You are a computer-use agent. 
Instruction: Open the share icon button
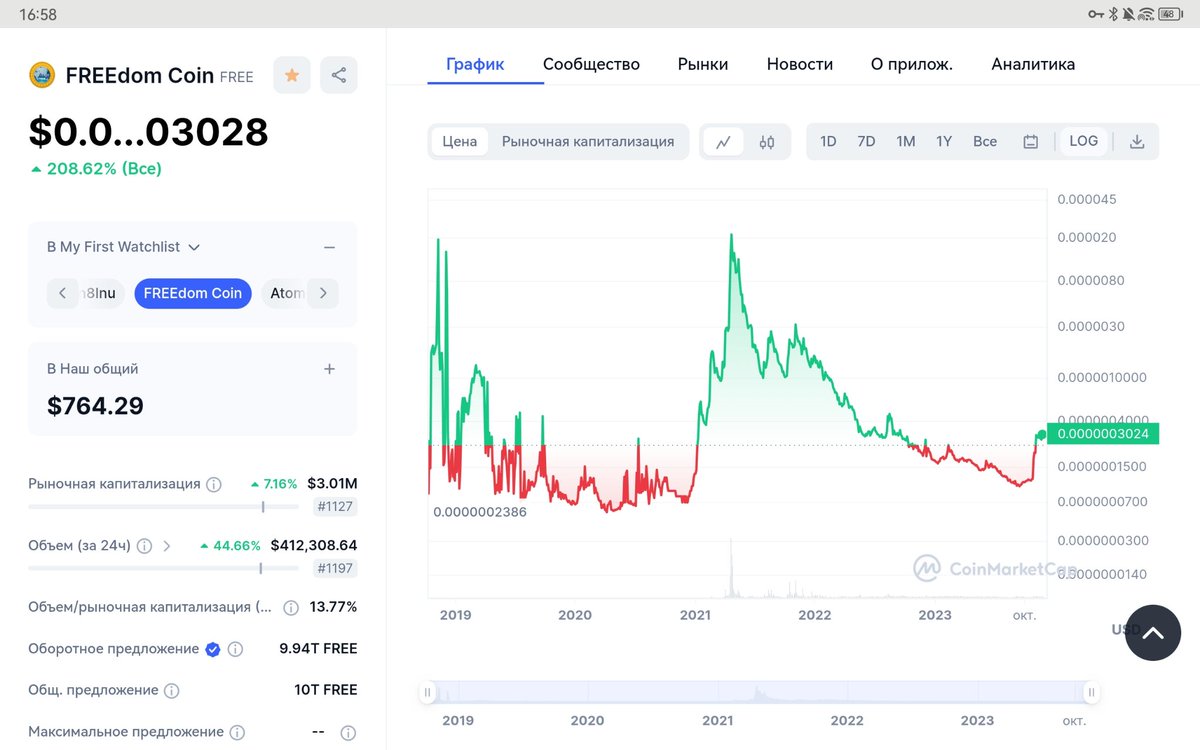339,75
